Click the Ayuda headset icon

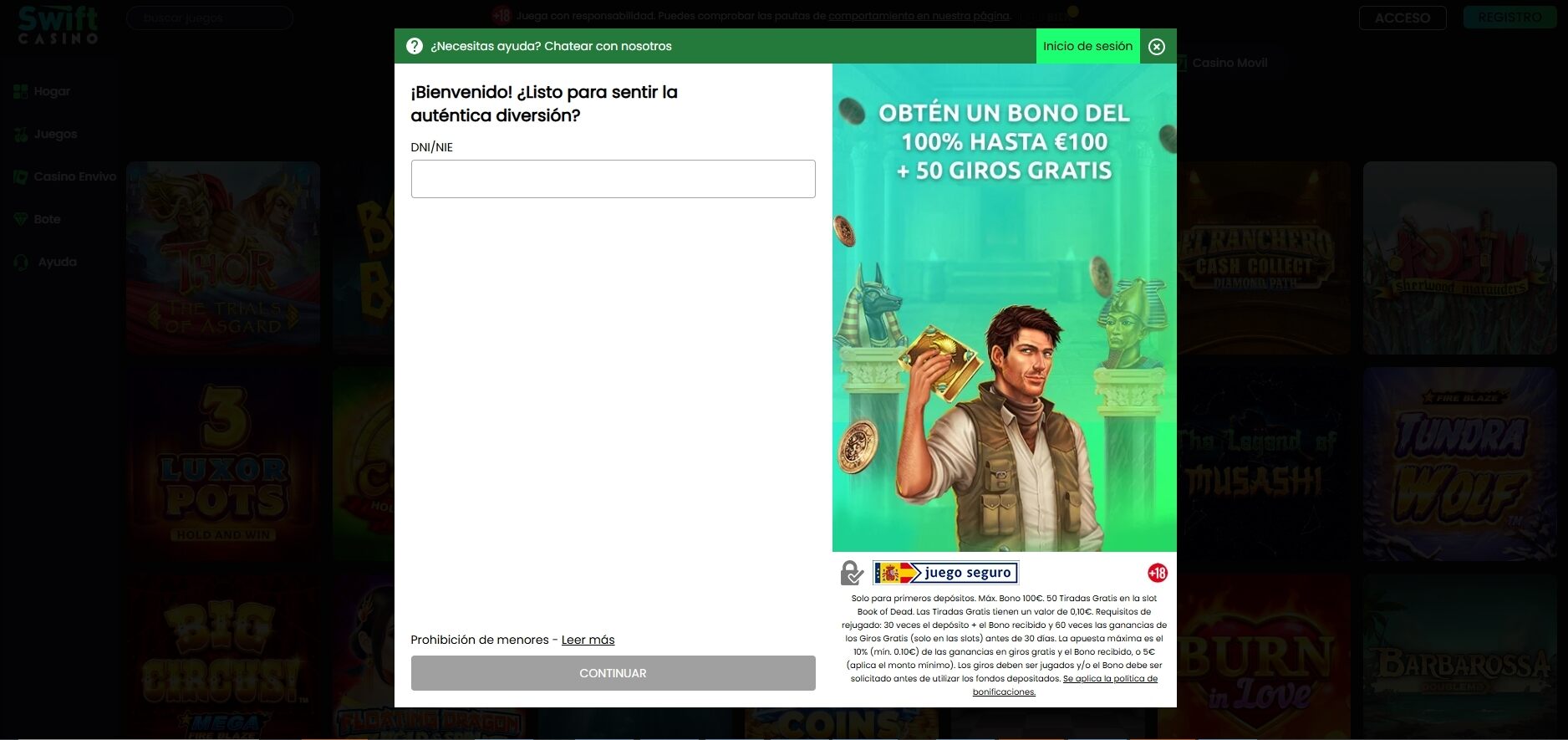coord(21,262)
